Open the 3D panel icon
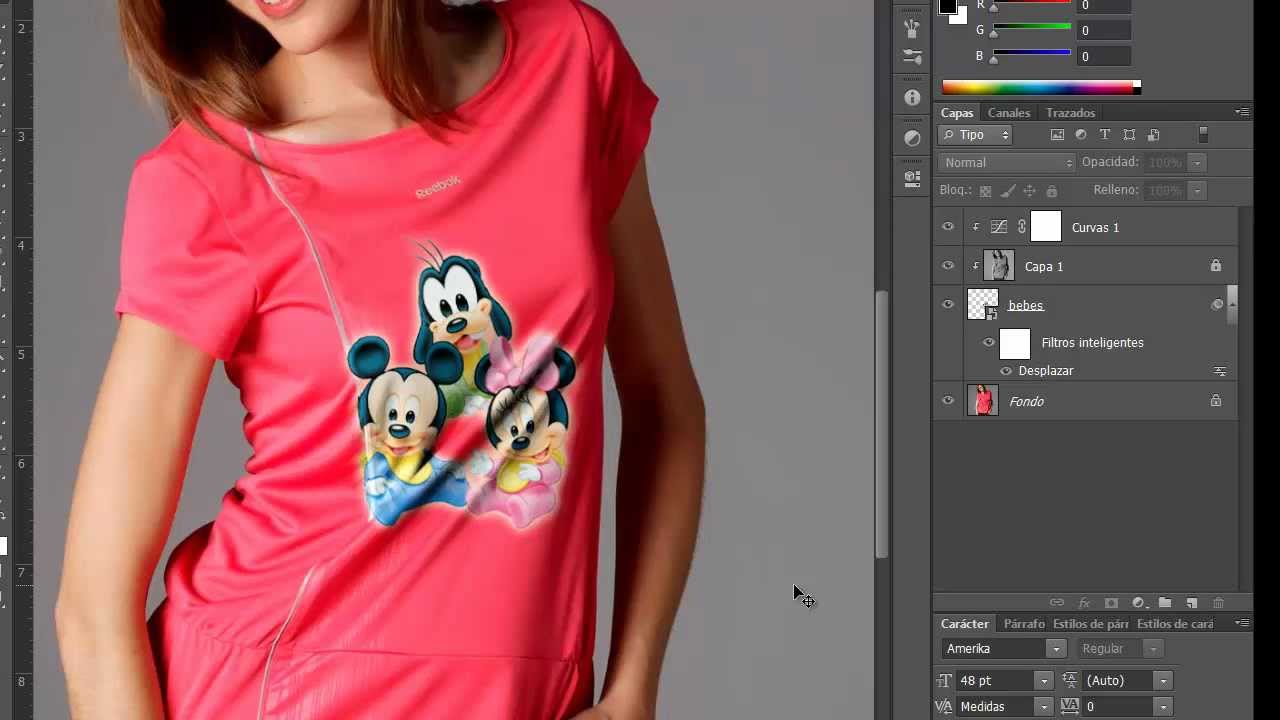 tap(911, 179)
